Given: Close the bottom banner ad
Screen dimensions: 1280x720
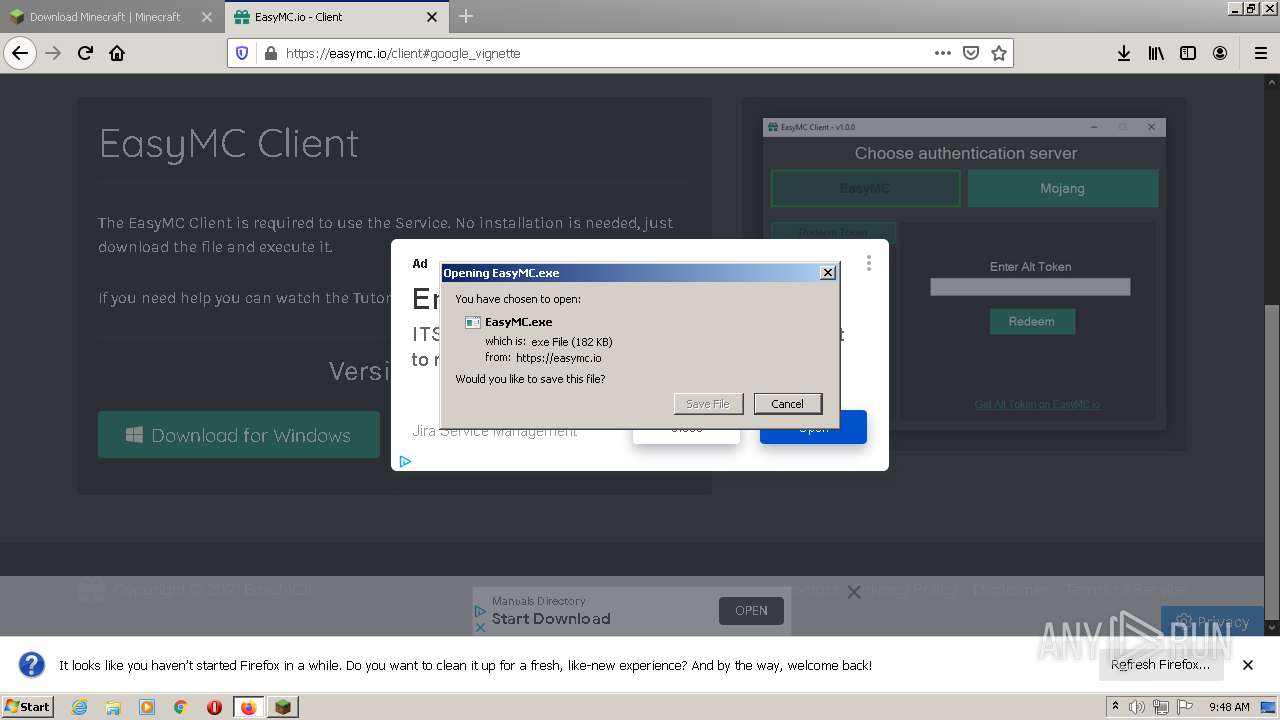Looking at the screenshot, I should tap(854, 592).
